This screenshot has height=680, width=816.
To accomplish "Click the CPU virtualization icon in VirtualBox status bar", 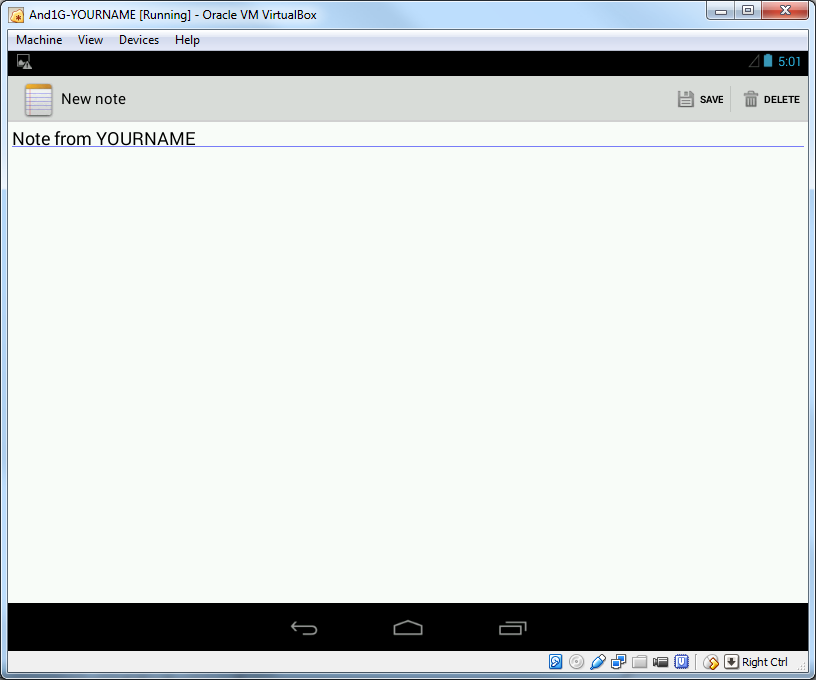I will click(681, 662).
